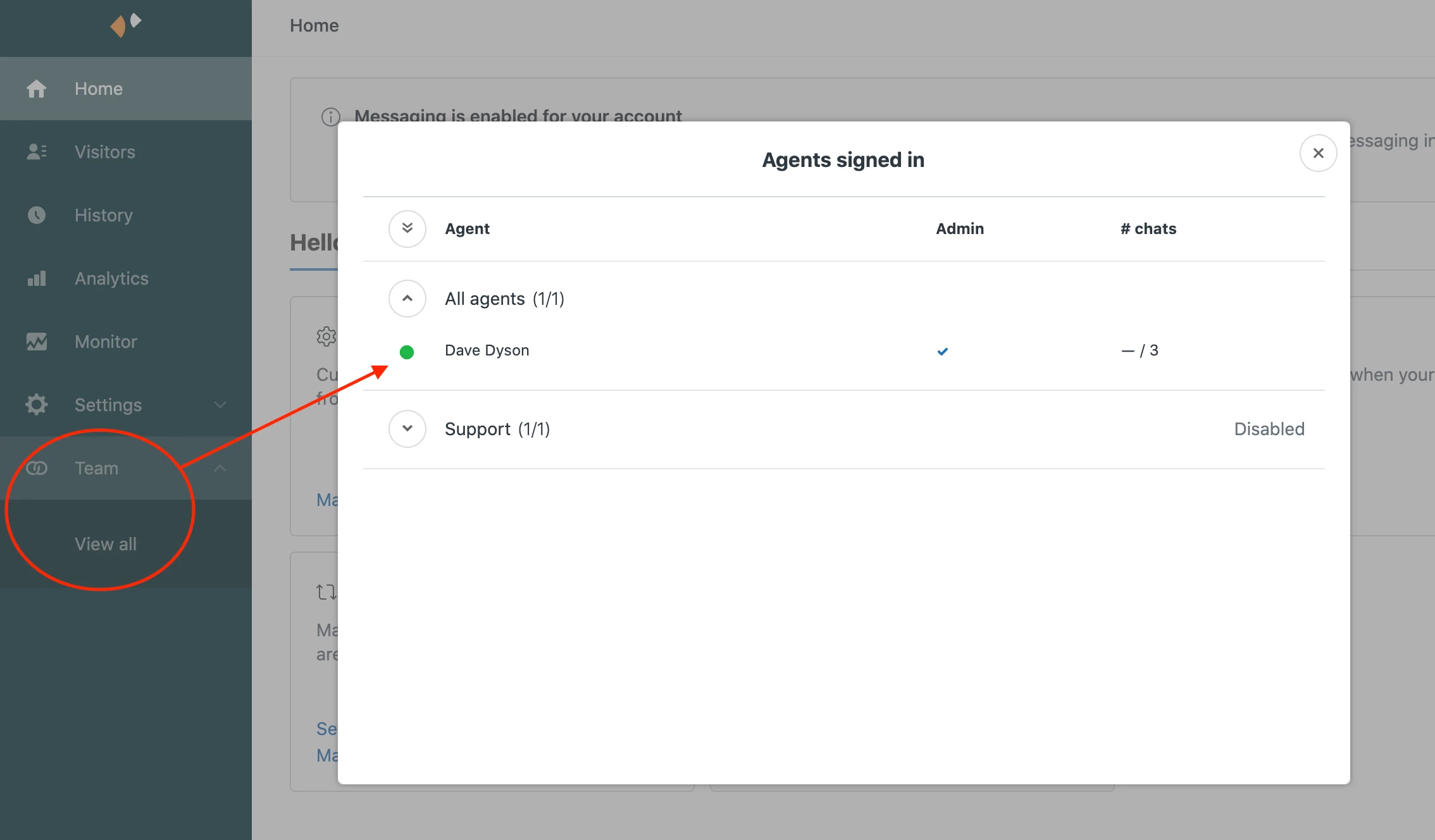Viewport: 1435px width, 840px height.
Task: Click the app logo at top left
Action: (125, 25)
